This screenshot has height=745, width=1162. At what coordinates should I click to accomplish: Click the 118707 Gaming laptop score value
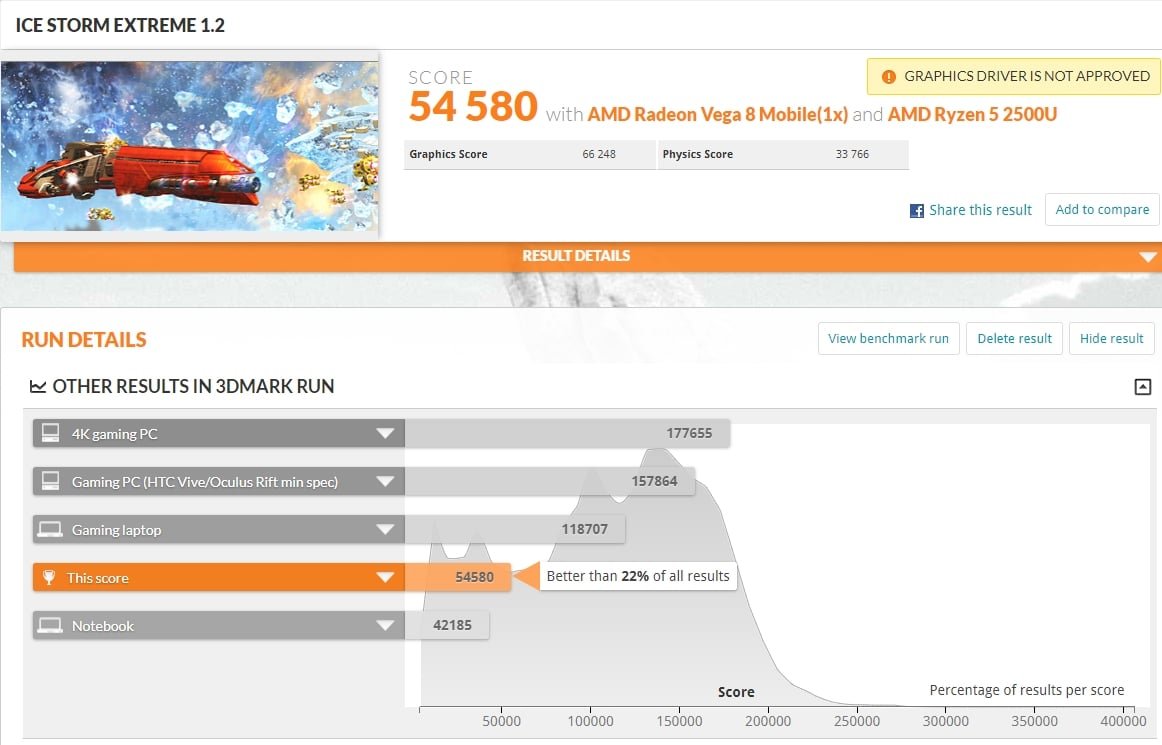pos(585,529)
